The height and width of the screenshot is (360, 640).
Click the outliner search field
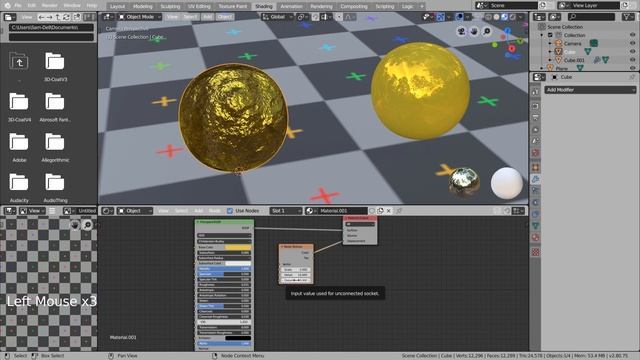[591, 17]
